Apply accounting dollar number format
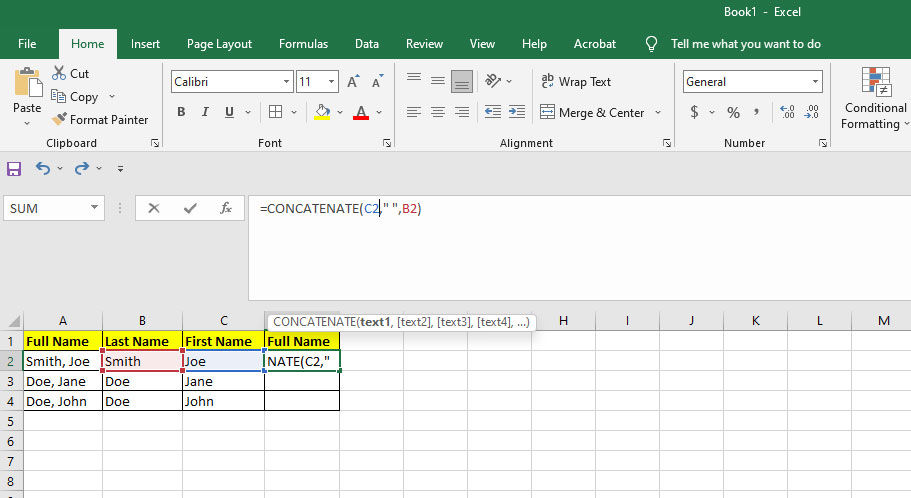The width and height of the screenshot is (911, 498). [x=694, y=112]
